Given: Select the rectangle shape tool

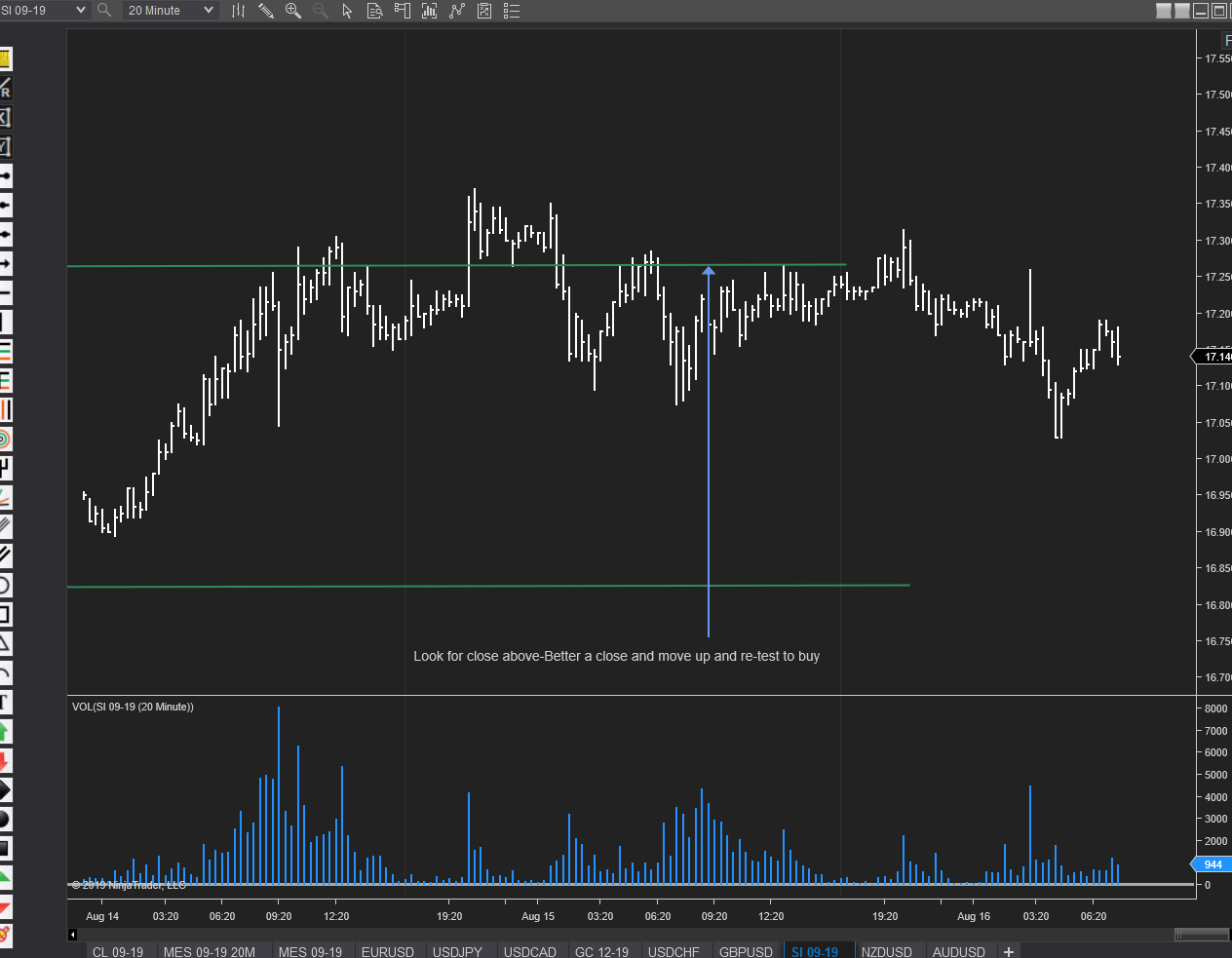Looking at the screenshot, I should pyautogui.click(x=5, y=614).
